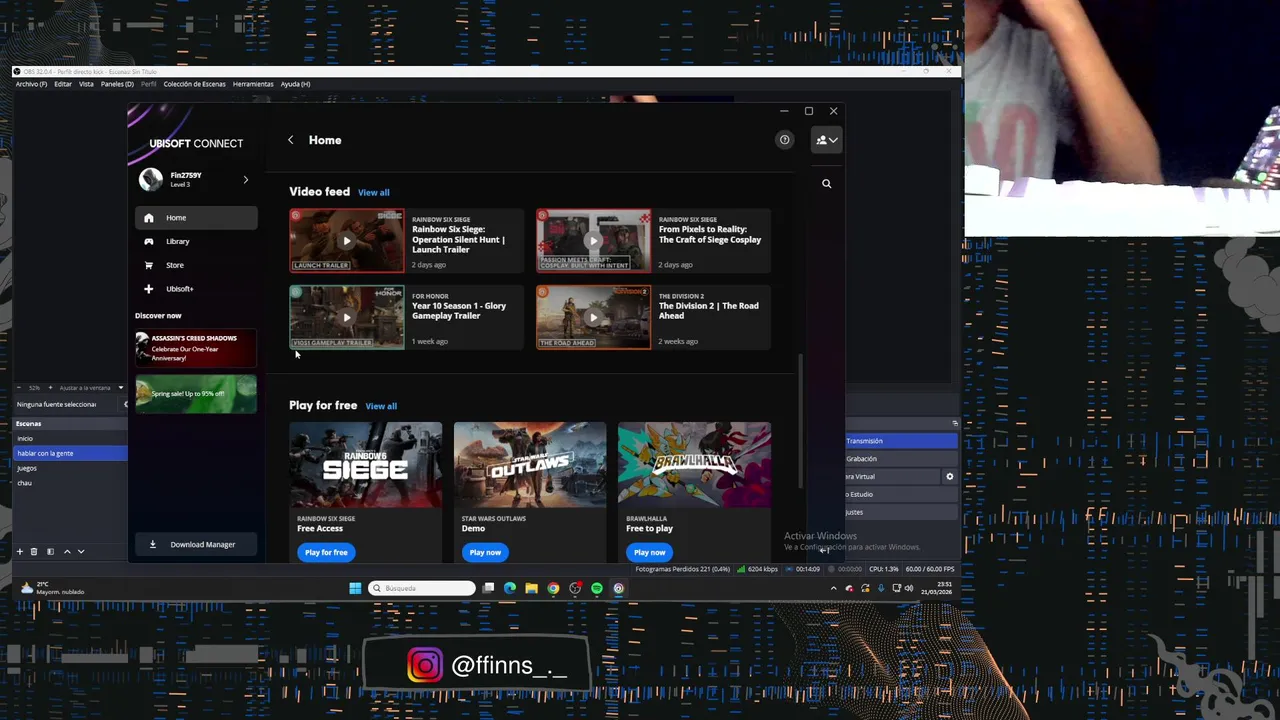Move the OBS scene up
The height and width of the screenshot is (720, 1280).
67,551
